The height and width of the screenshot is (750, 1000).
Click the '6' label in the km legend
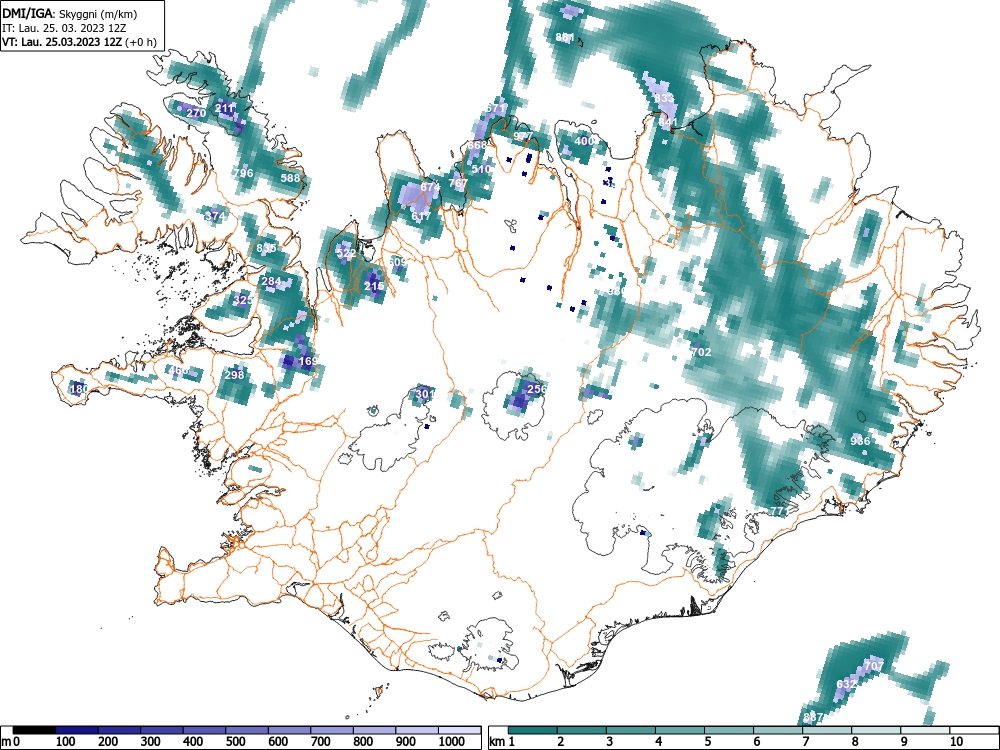(x=756, y=742)
